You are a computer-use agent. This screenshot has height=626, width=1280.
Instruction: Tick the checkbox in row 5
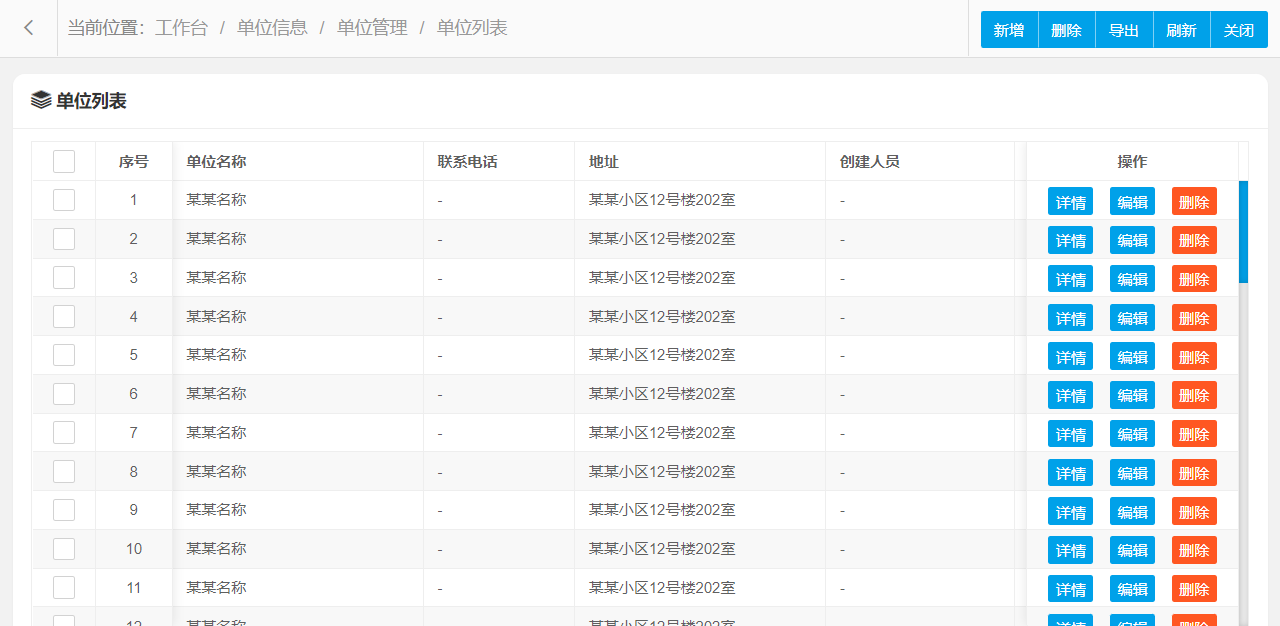click(64, 355)
